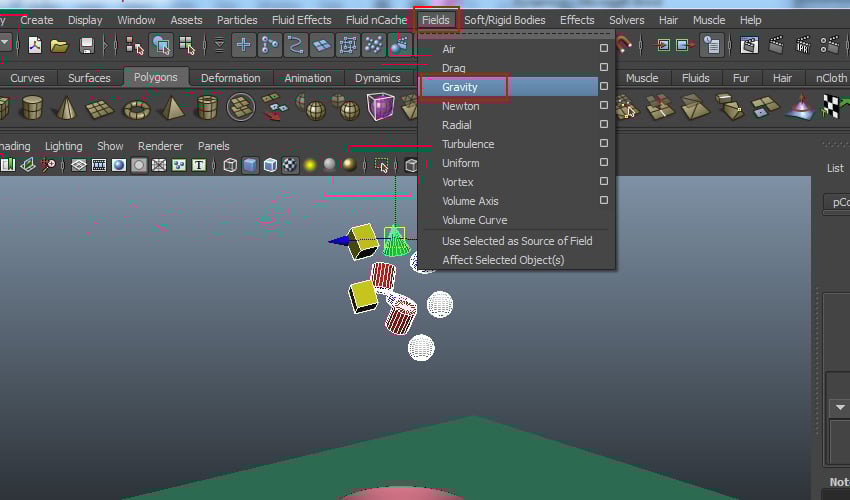Open the viewport Renderer menu

coord(160,146)
